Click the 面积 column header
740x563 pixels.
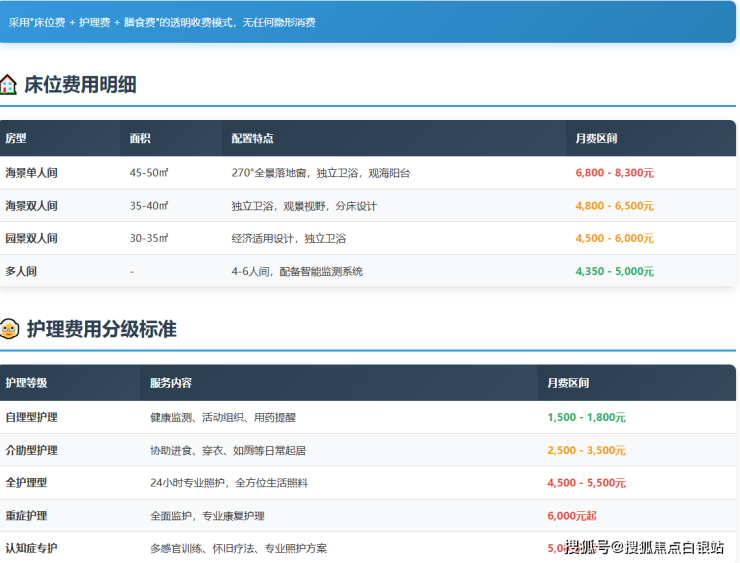(140, 139)
